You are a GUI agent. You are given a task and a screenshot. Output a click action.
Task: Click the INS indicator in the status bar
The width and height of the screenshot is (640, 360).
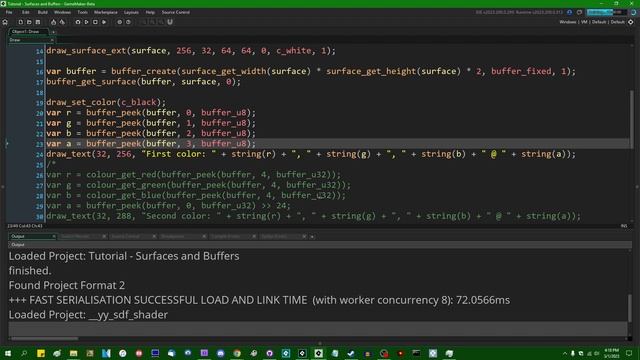tap(624, 226)
